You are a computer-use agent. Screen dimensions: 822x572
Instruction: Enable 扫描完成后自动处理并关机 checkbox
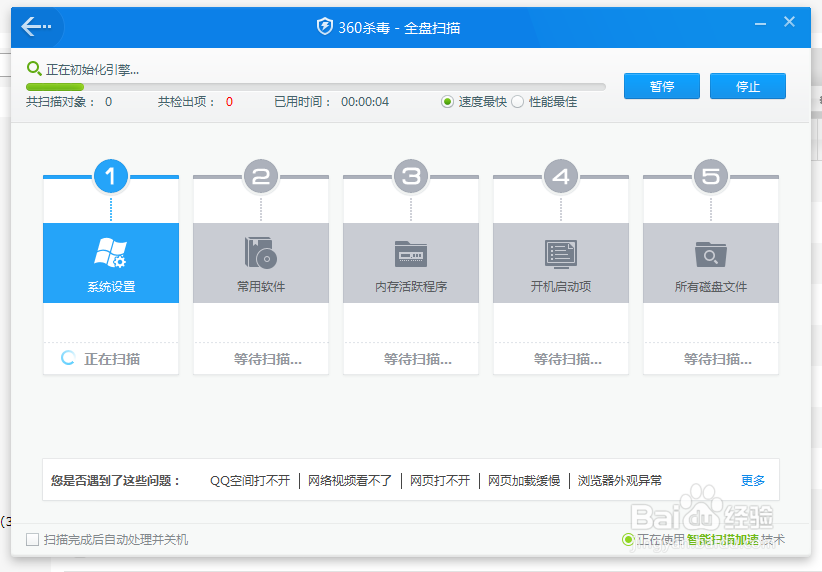pyautogui.click(x=33, y=539)
